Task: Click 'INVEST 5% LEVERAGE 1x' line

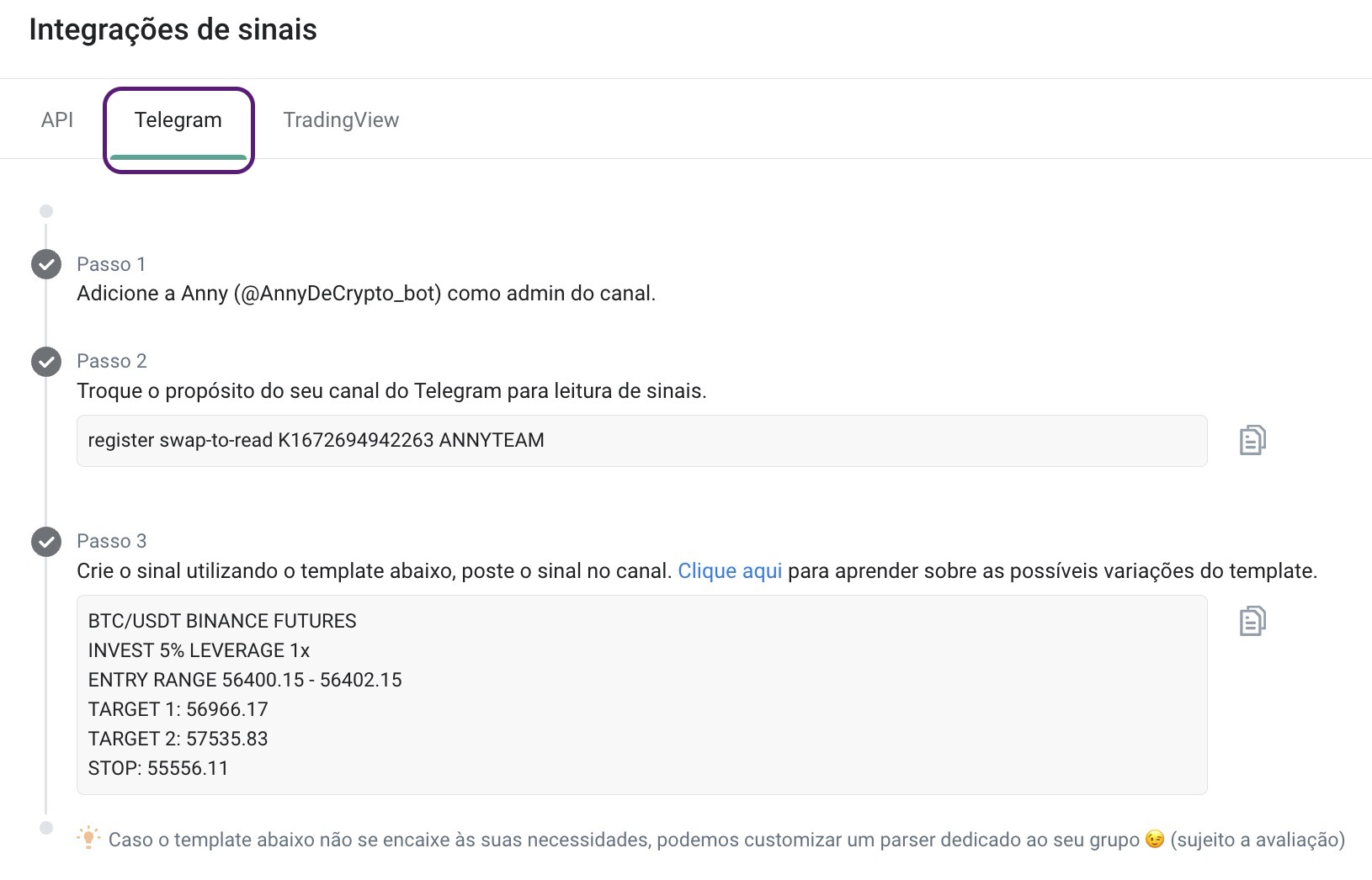Action: (x=199, y=650)
